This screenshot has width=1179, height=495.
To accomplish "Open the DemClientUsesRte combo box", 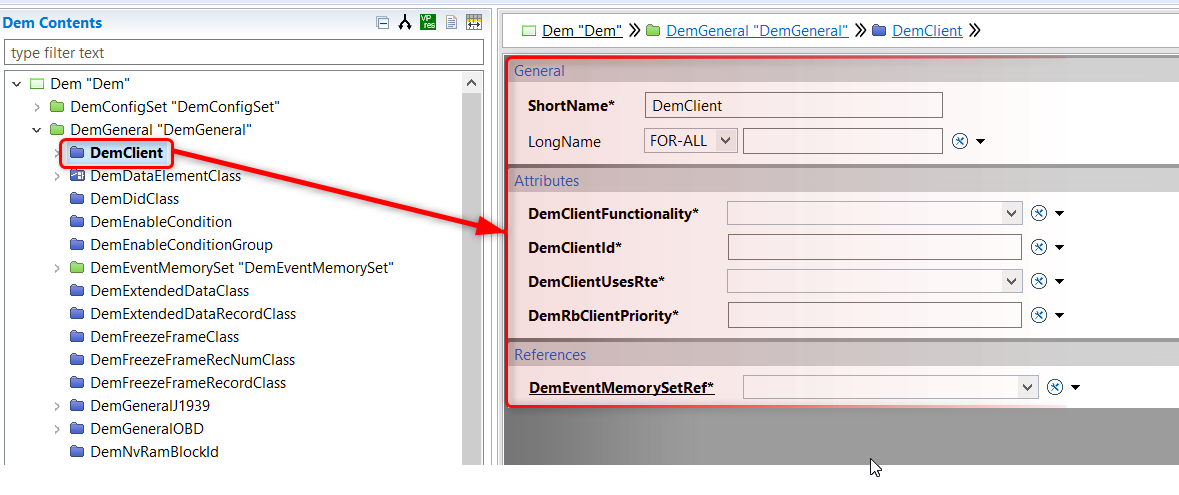I will tap(874, 281).
